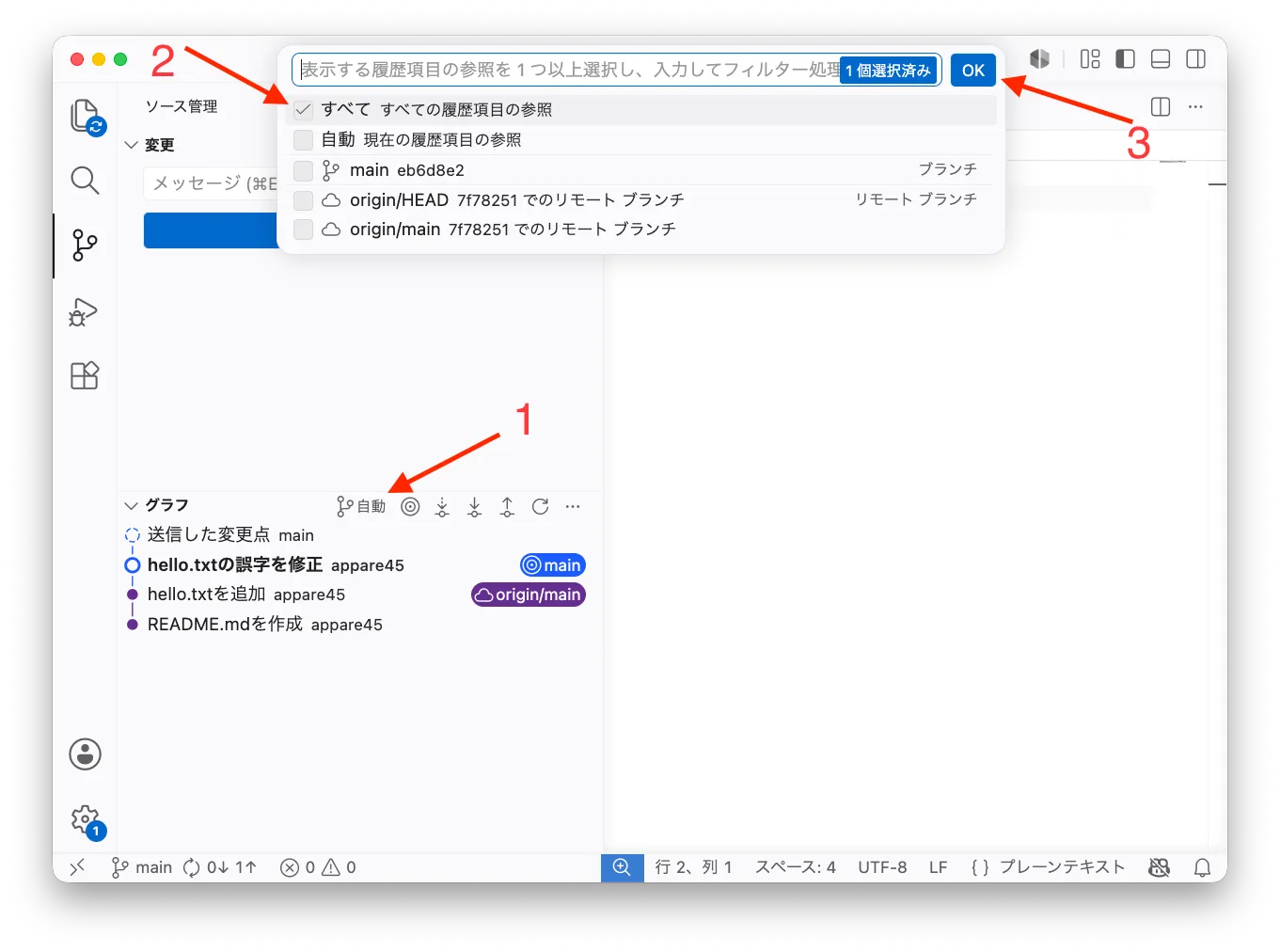Viewport: 1280px width, 952px height.
Task: Toggle the primary sidebar icon
Action: click(1125, 59)
